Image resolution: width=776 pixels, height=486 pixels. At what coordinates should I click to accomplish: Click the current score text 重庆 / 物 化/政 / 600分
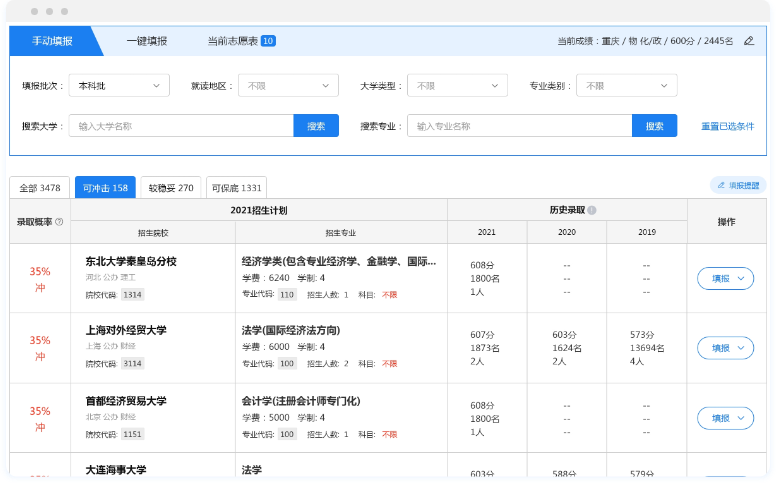tap(648, 41)
